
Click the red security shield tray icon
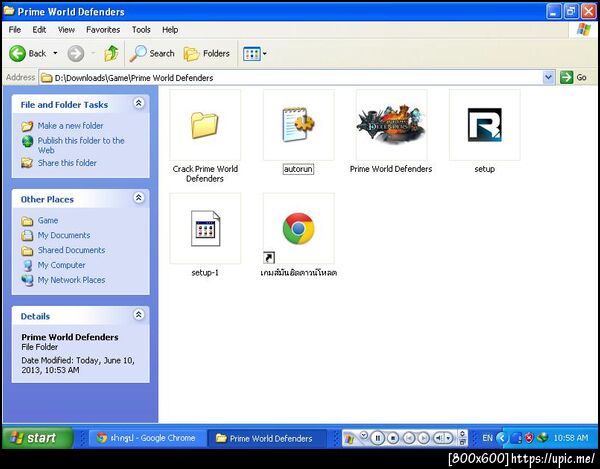click(529, 438)
